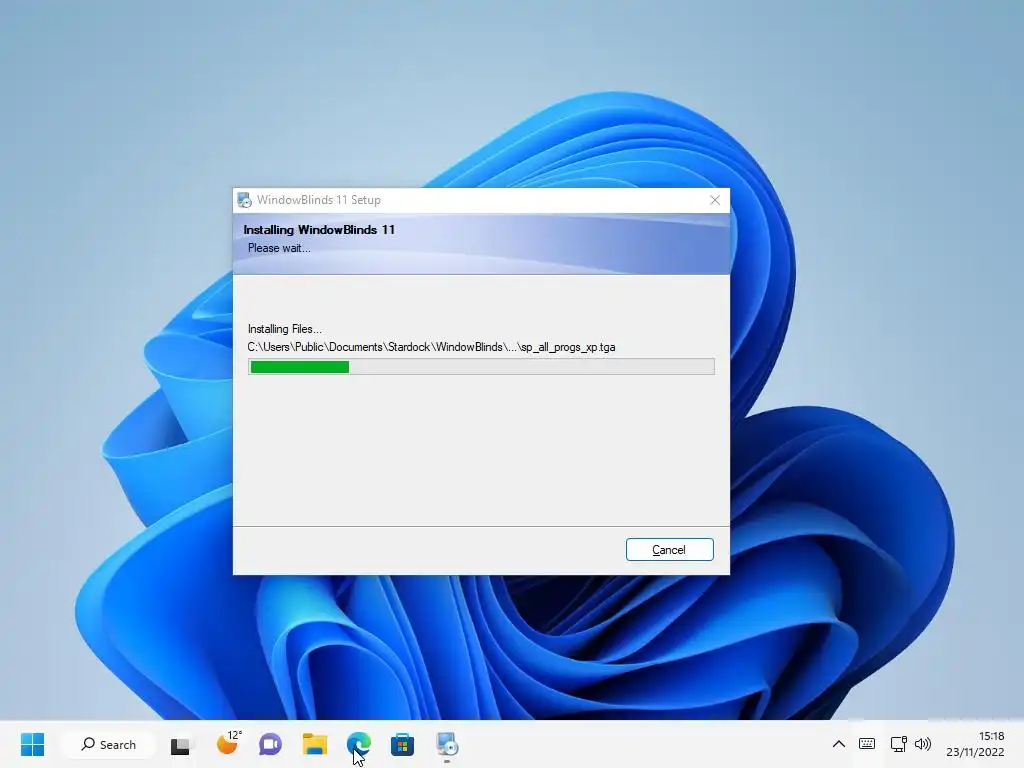The height and width of the screenshot is (768, 1024).
Task: Close the WindowBlinds 11 Setup window
Action: [715, 200]
